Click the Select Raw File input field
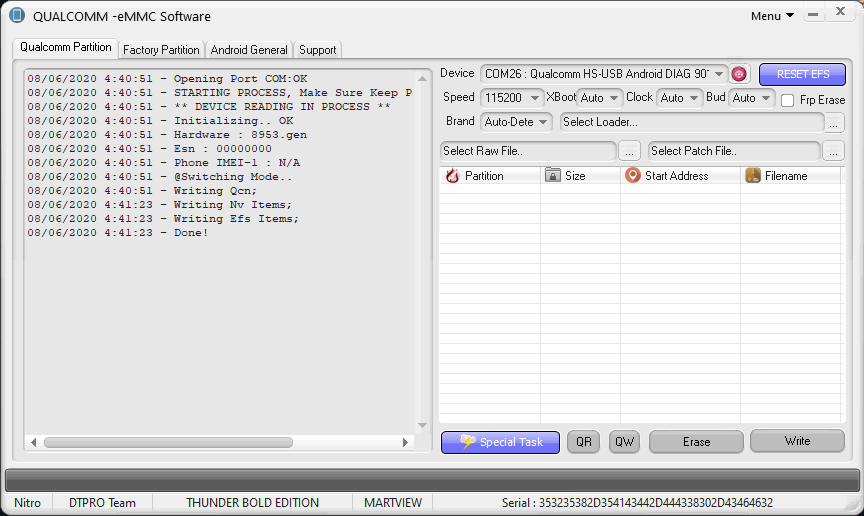The image size is (864, 516). (x=528, y=151)
